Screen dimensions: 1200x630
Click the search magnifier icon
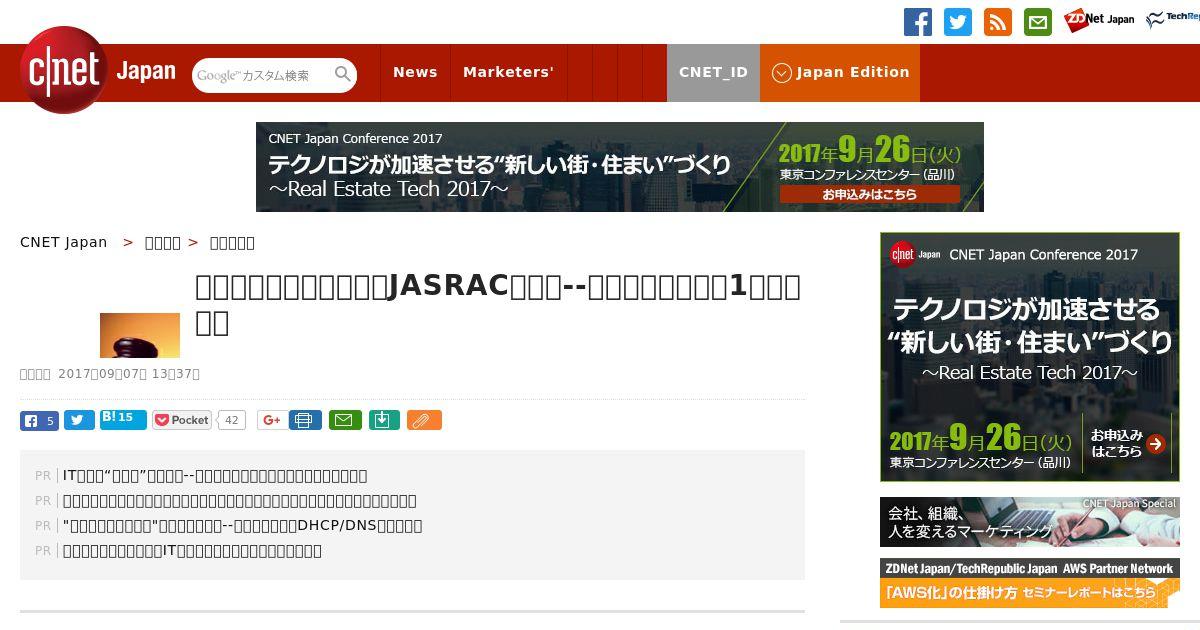coord(343,75)
